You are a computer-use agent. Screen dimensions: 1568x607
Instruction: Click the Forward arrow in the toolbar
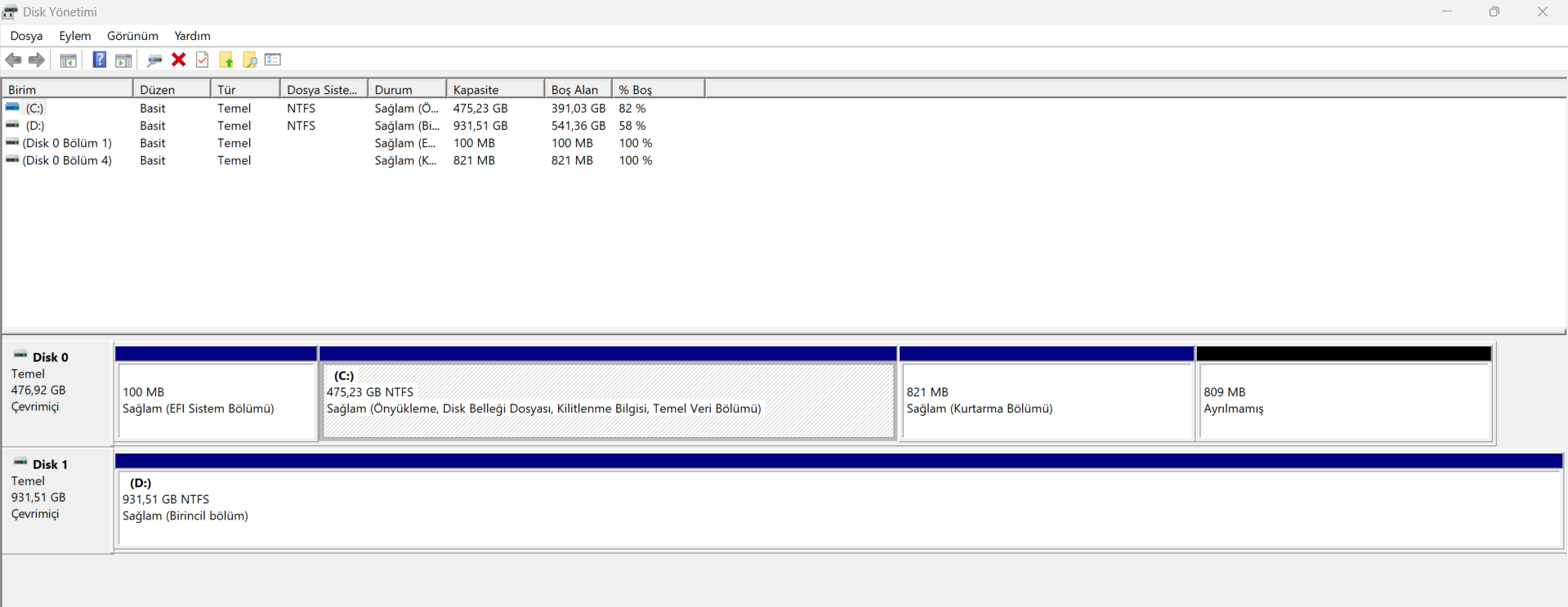[37, 60]
